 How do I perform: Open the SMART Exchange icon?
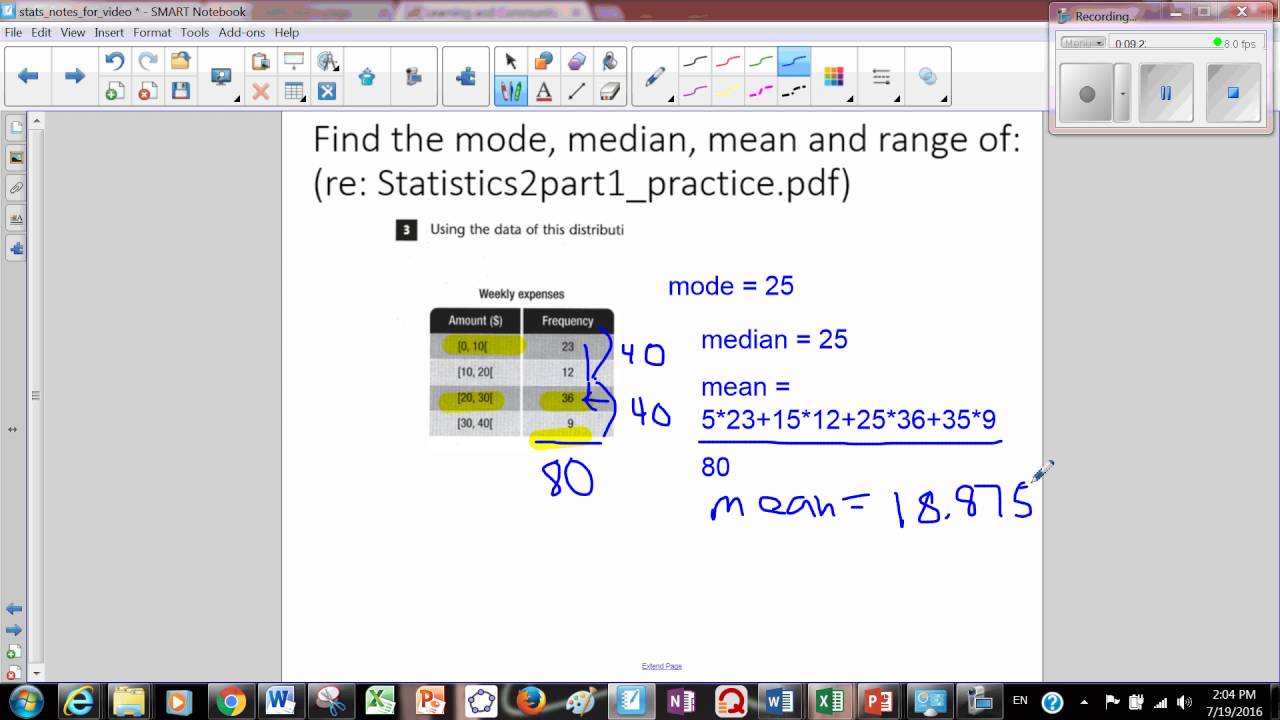pyautogui.click(x=367, y=77)
